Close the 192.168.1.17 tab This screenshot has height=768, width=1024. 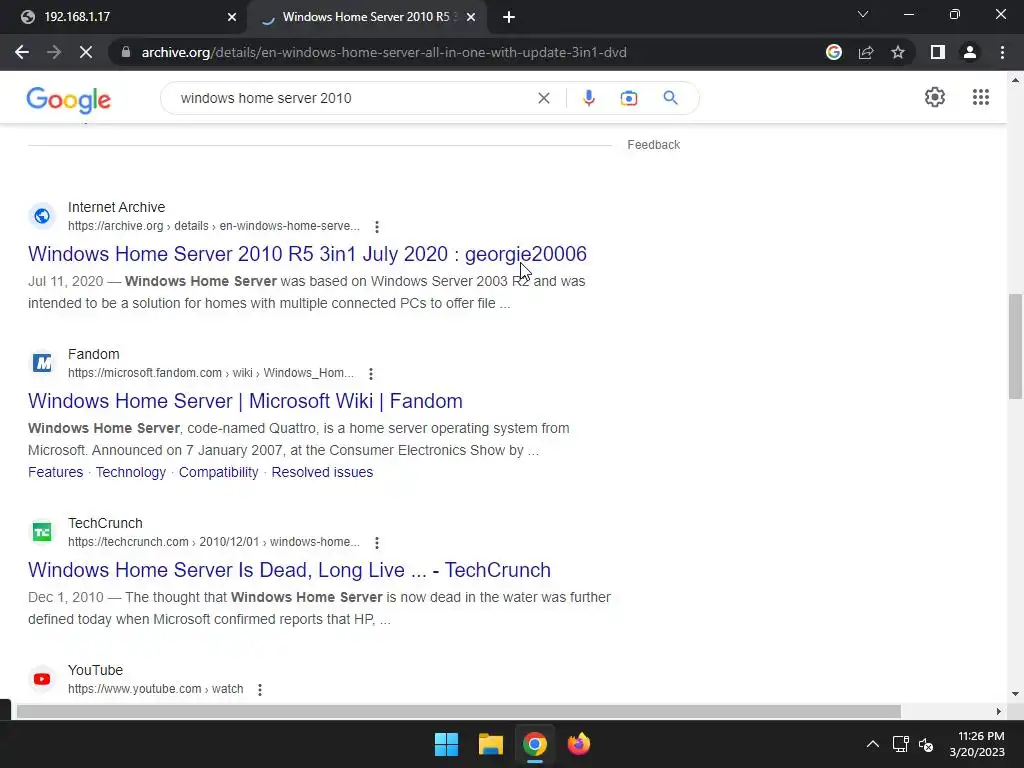click(231, 17)
